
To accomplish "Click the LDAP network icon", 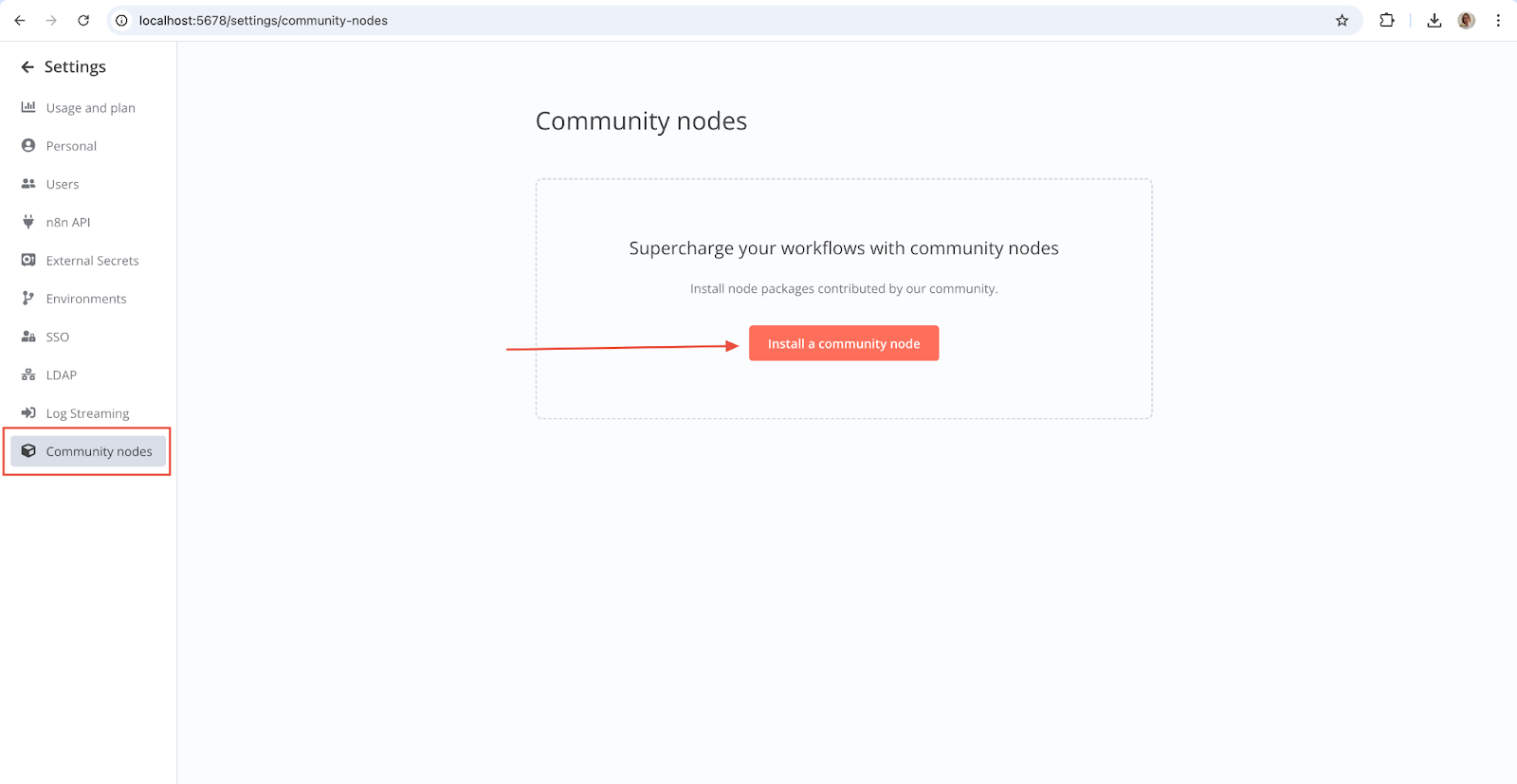I will pyautogui.click(x=28, y=374).
